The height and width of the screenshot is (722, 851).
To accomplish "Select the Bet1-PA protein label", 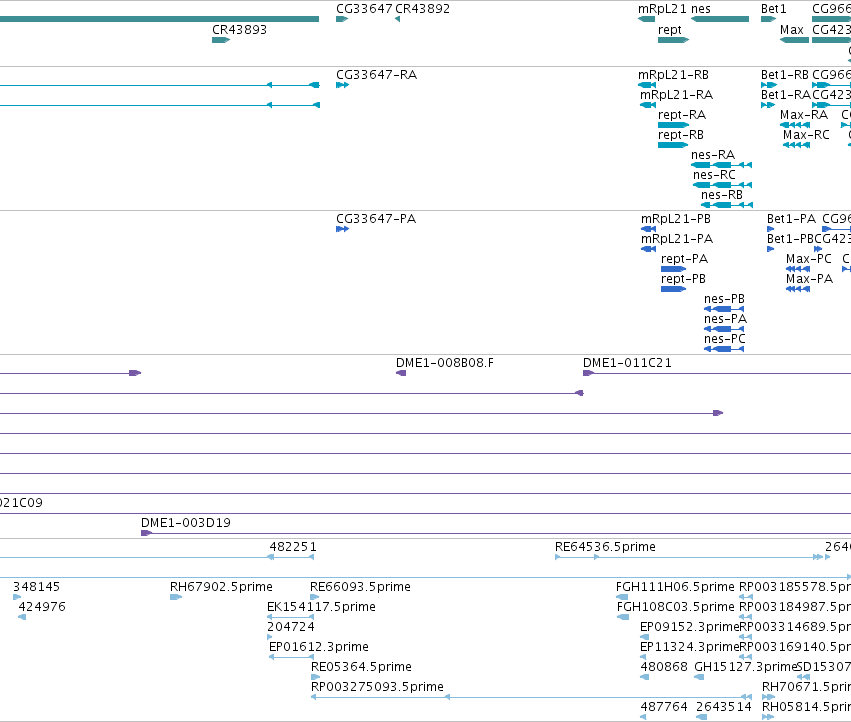I will [x=791, y=219].
